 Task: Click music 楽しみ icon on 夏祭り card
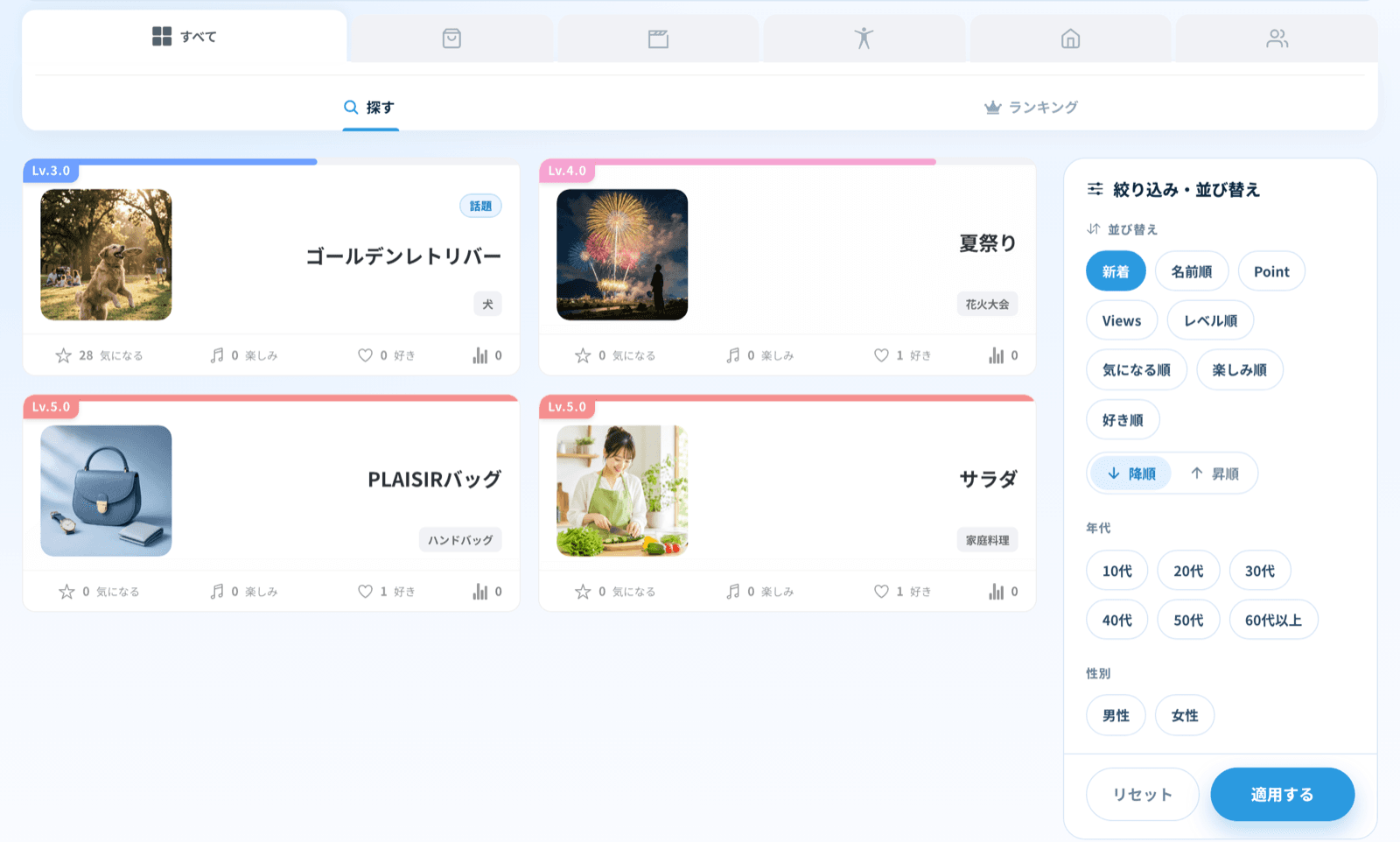pyautogui.click(x=733, y=355)
